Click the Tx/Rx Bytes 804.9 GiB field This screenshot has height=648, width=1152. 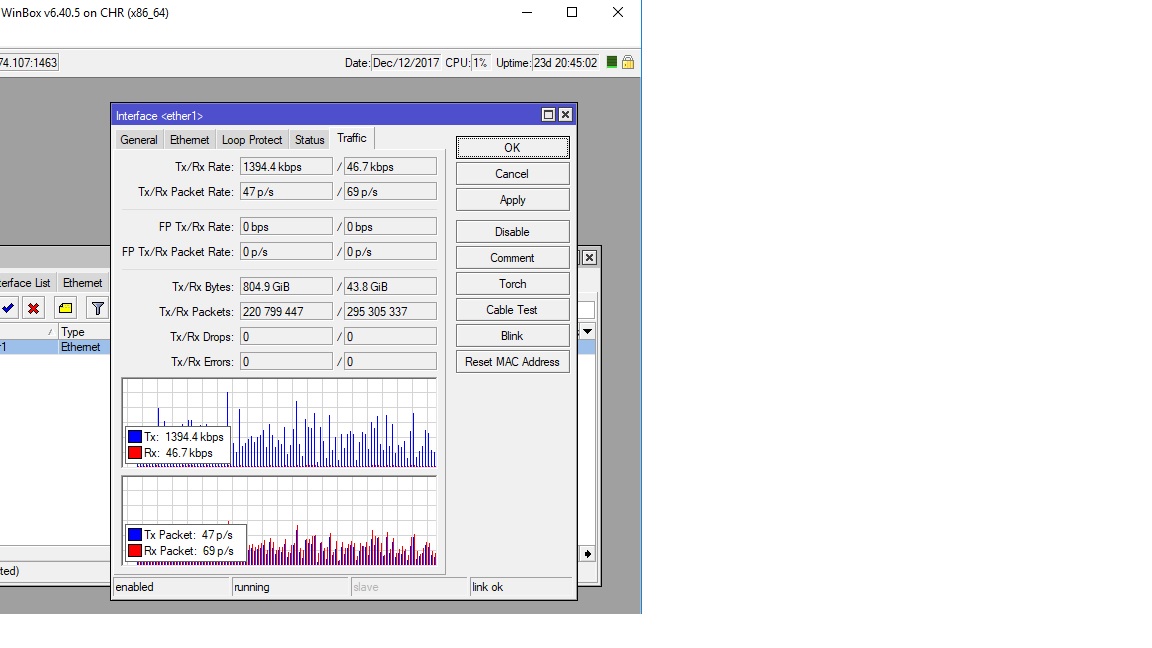point(286,287)
